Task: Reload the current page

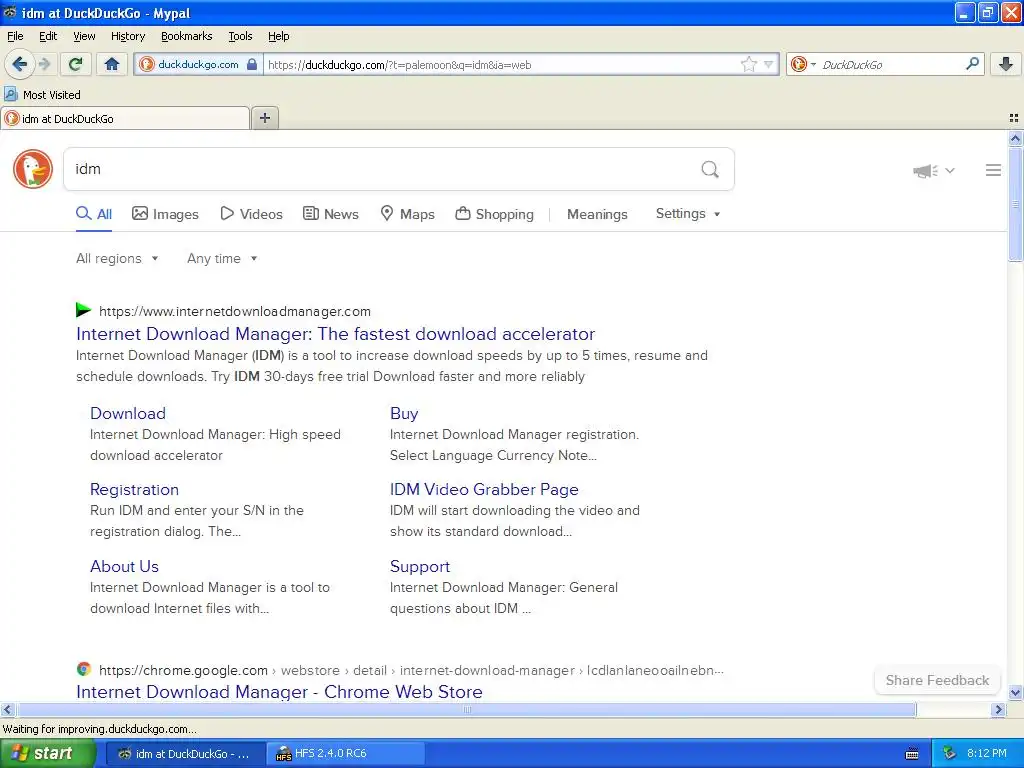Action: coord(76,64)
